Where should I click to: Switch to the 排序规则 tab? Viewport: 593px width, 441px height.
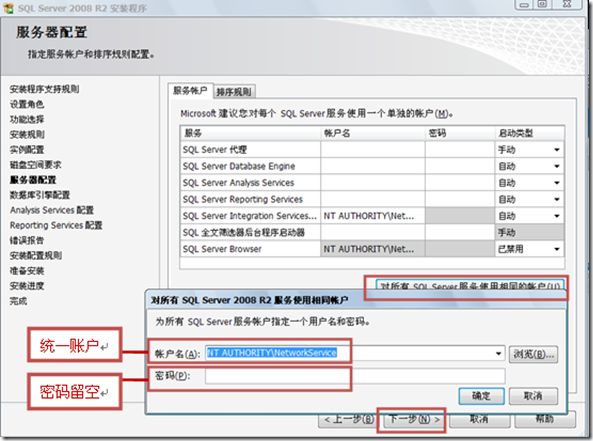coord(234,92)
